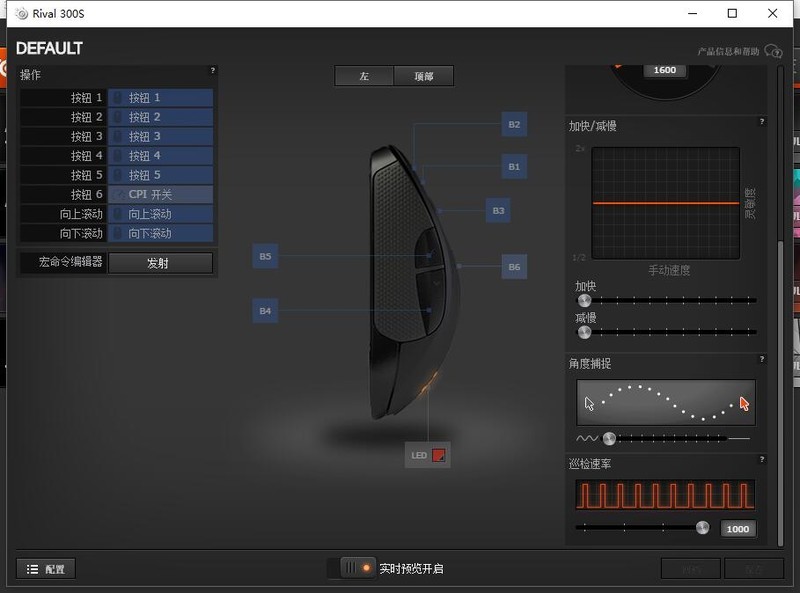Switch to the 左 view tab

pos(364,76)
